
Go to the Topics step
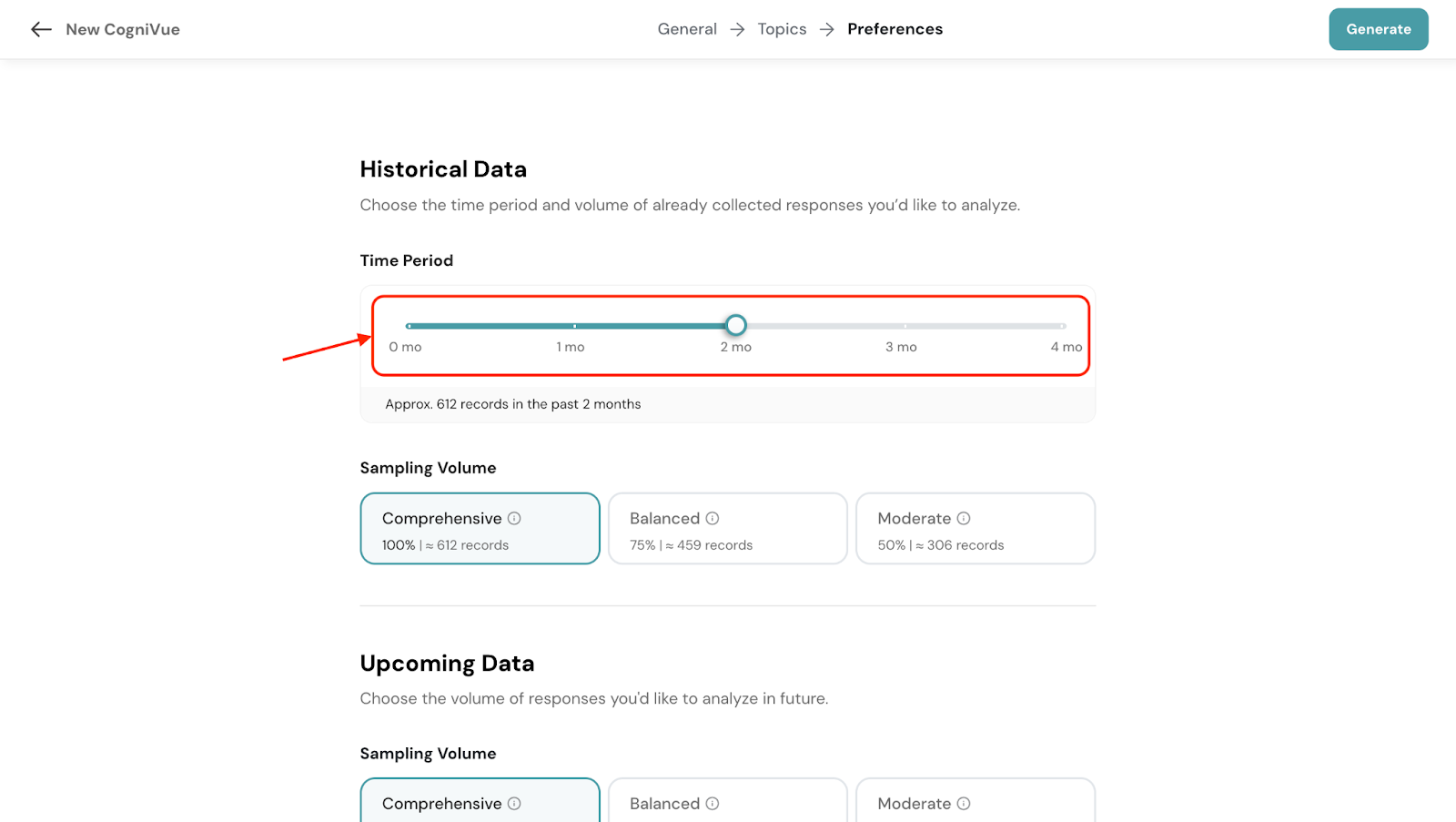coord(782,29)
